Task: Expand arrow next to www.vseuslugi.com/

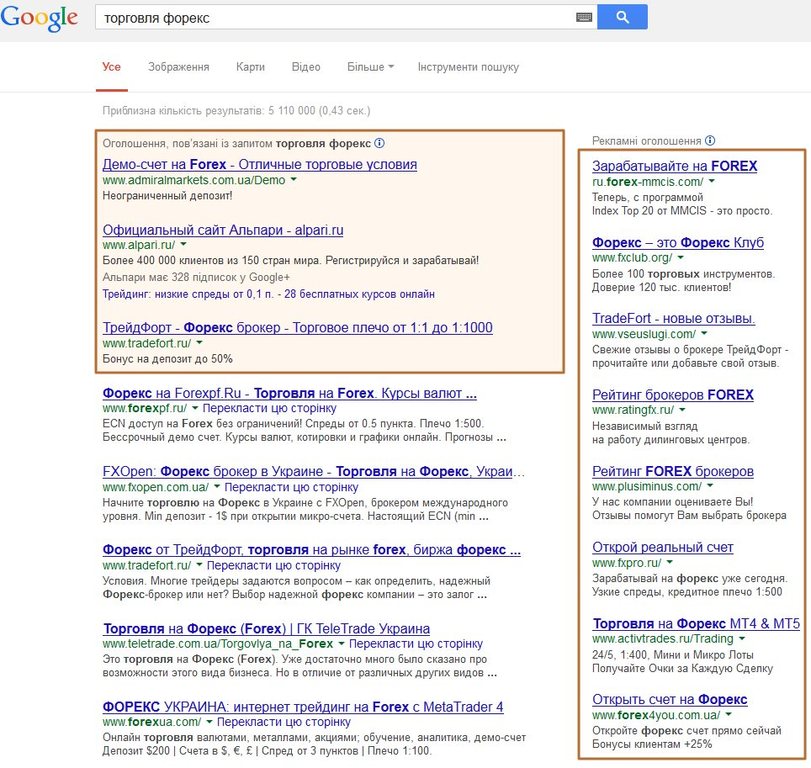Action: [x=704, y=333]
